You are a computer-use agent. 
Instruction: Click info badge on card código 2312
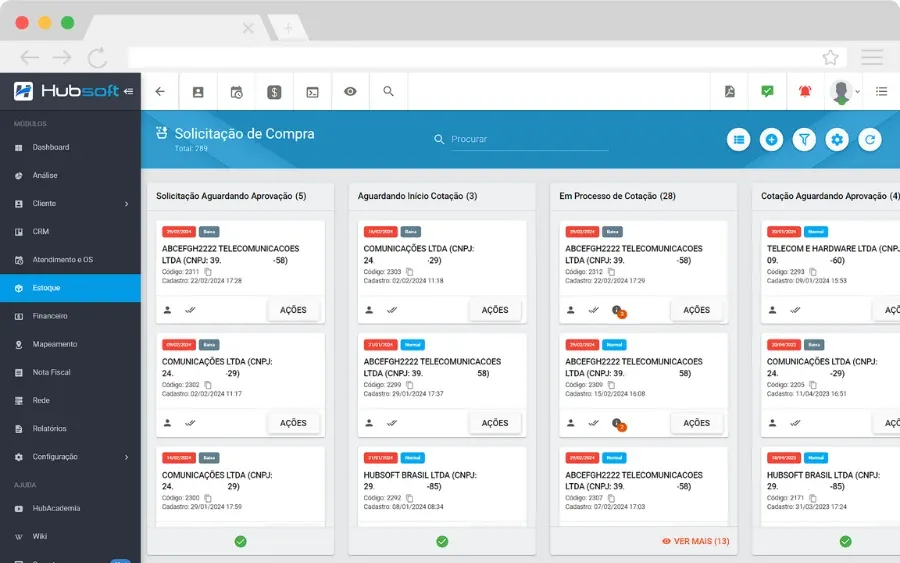pyautogui.click(x=619, y=311)
